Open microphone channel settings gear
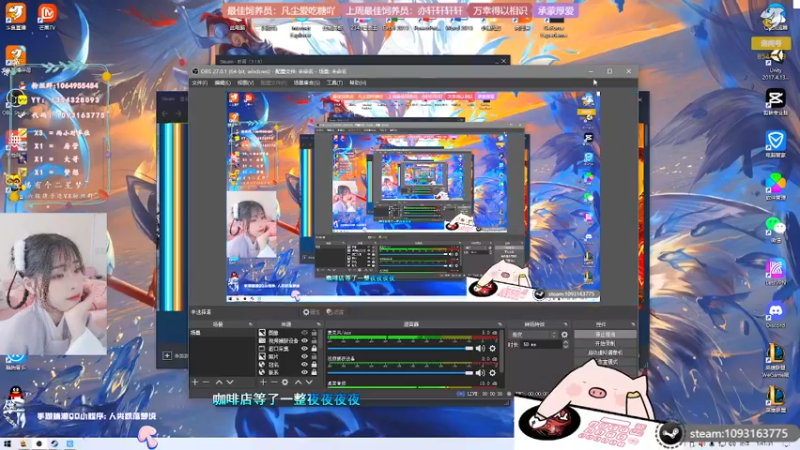This screenshot has width=800, height=450. tap(492, 348)
